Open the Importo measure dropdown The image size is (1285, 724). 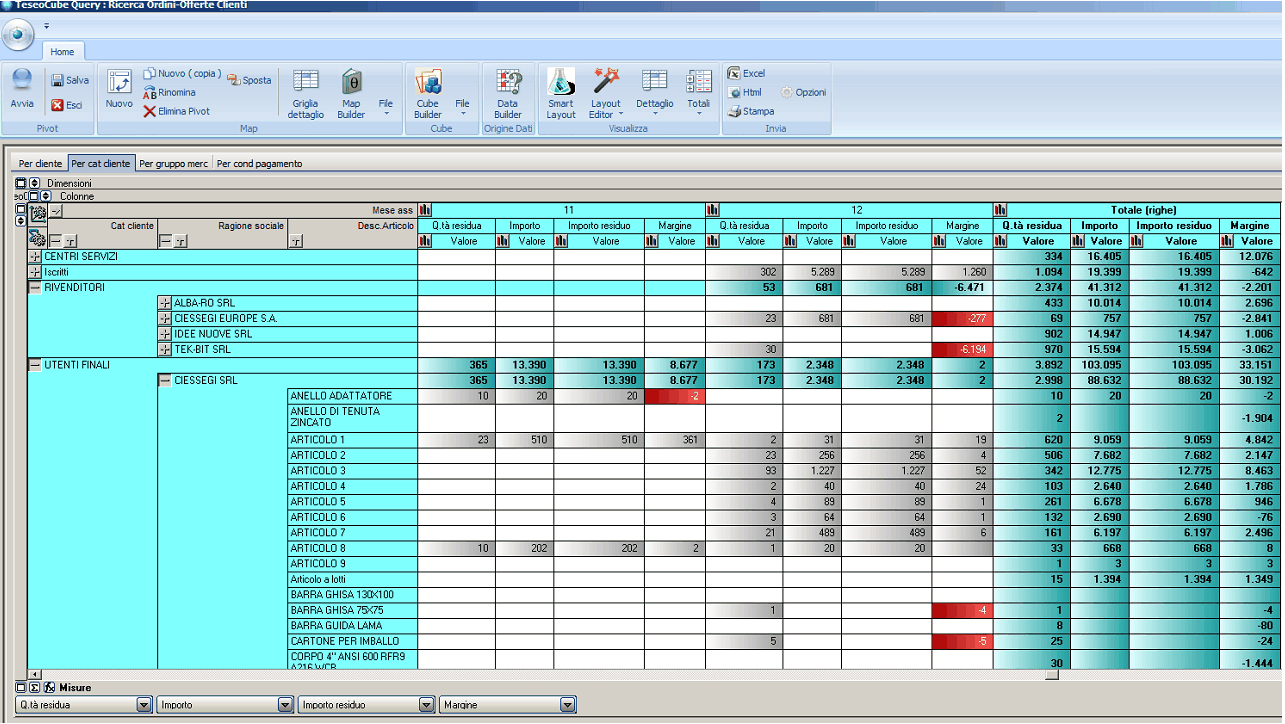pyautogui.click(x=285, y=705)
